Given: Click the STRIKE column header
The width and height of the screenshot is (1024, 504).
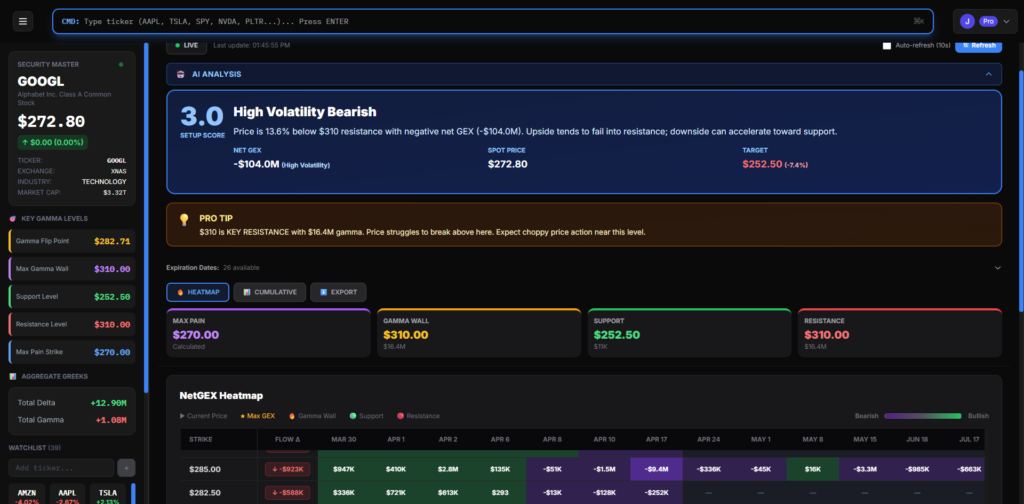Looking at the screenshot, I should tap(201, 439).
